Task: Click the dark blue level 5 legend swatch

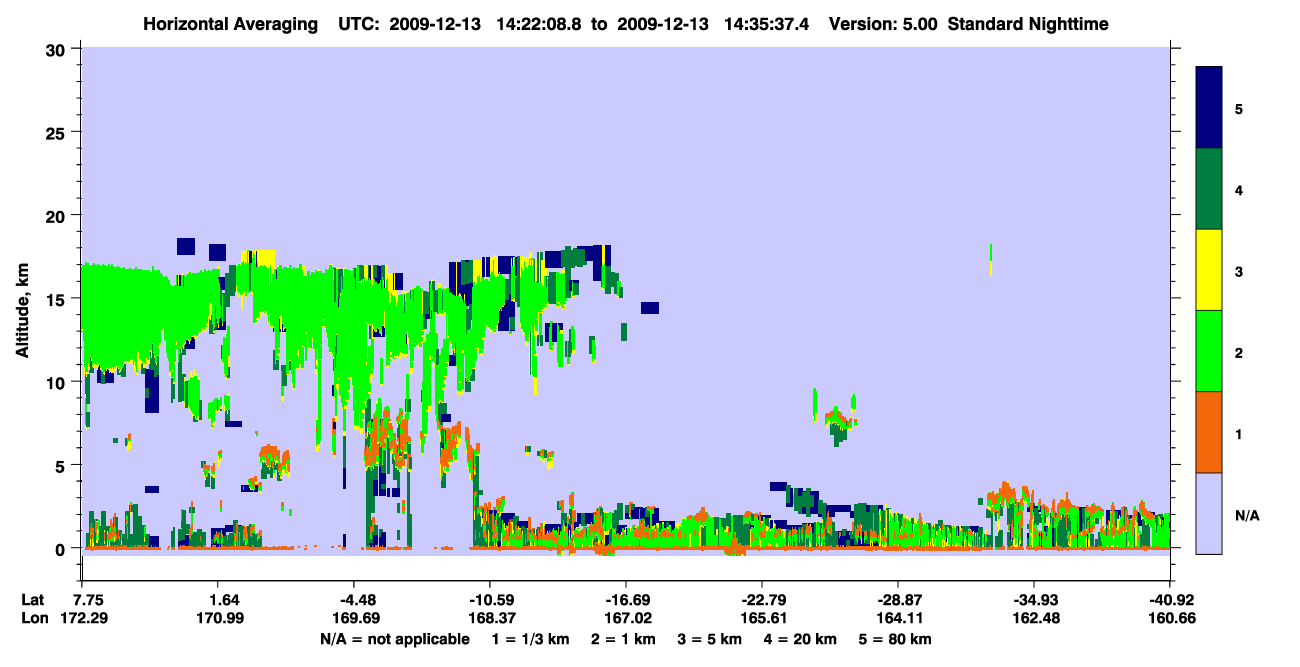Action: 1209,108
